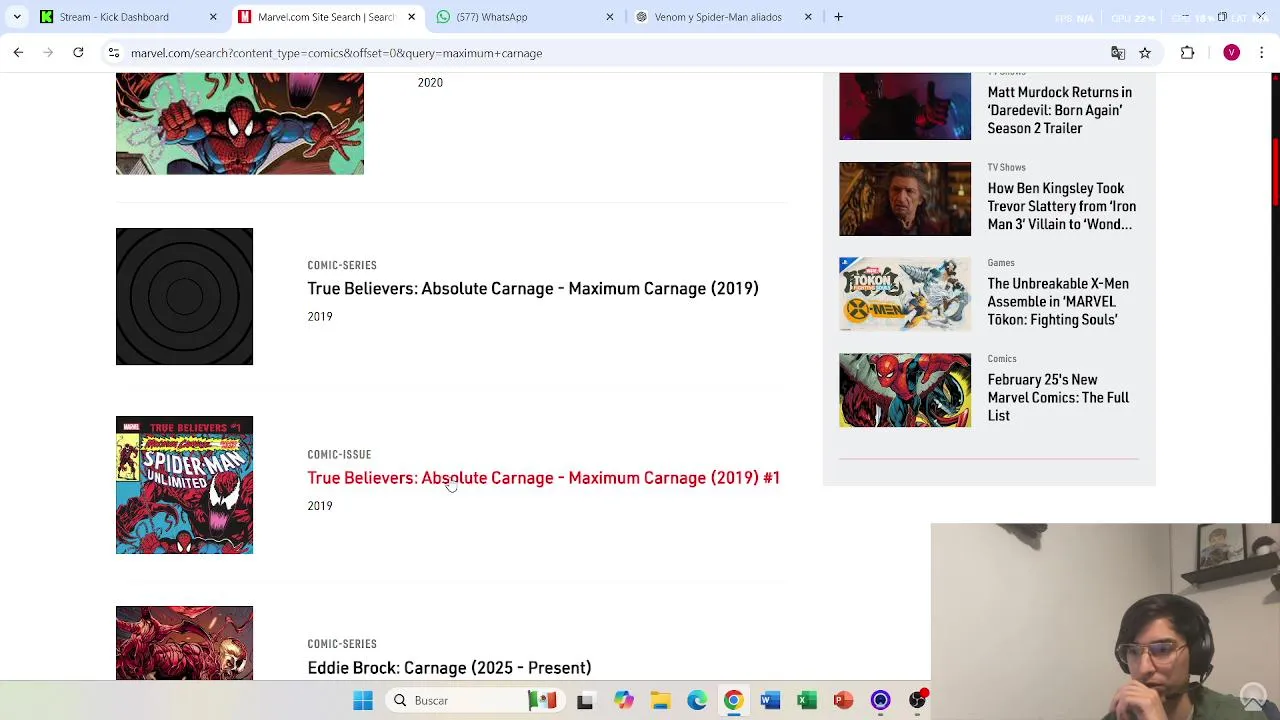Screen dimensions: 1280x720
Task: Click the black placeholder series thumbnail
Action: pos(184,296)
